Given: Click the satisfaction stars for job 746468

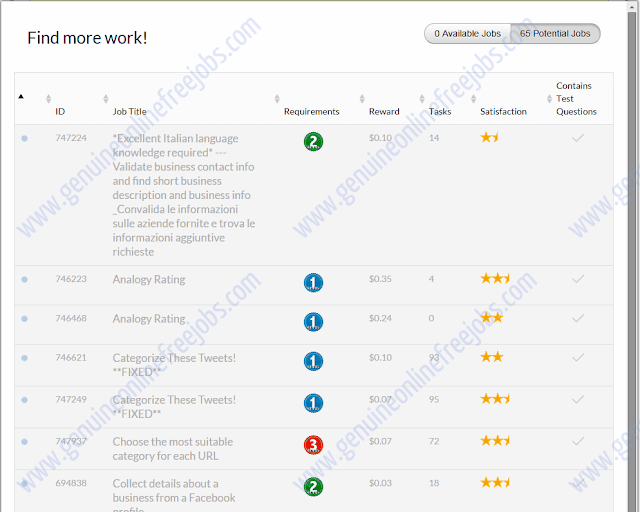Looking at the screenshot, I should pyautogui.click(x=492, y=318).
